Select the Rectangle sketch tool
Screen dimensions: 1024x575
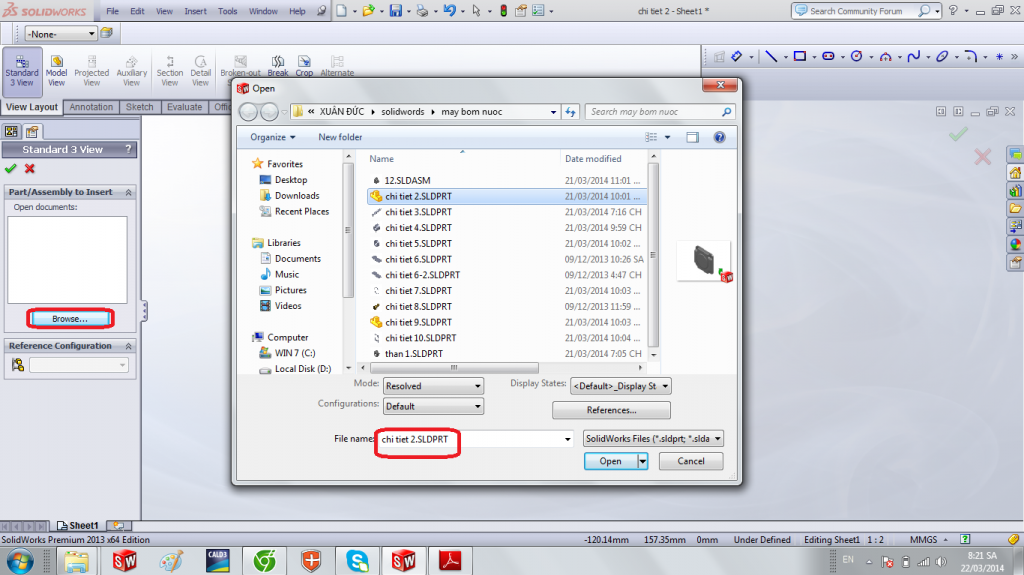[x=799, y=56]
